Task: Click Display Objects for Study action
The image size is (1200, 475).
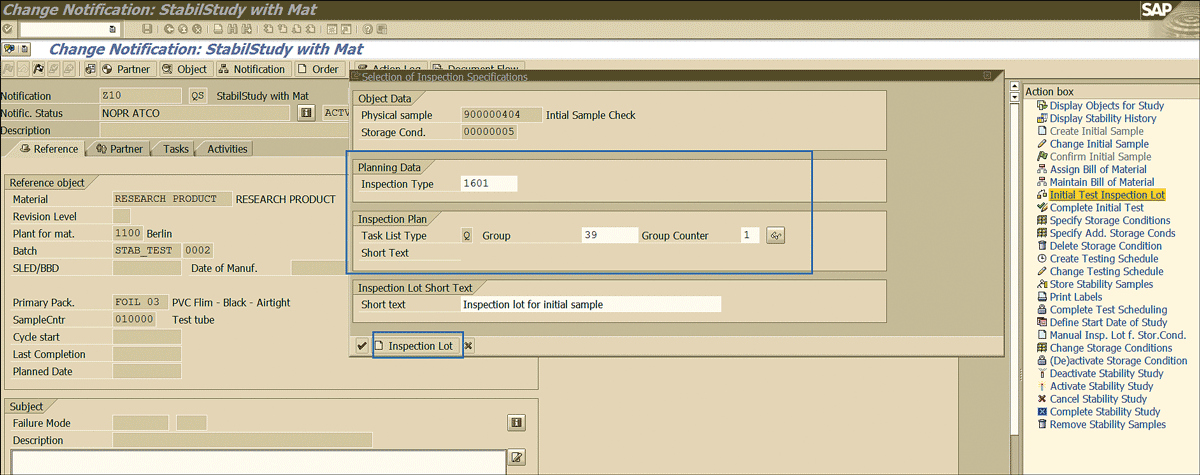Action: coord(1107,106)
